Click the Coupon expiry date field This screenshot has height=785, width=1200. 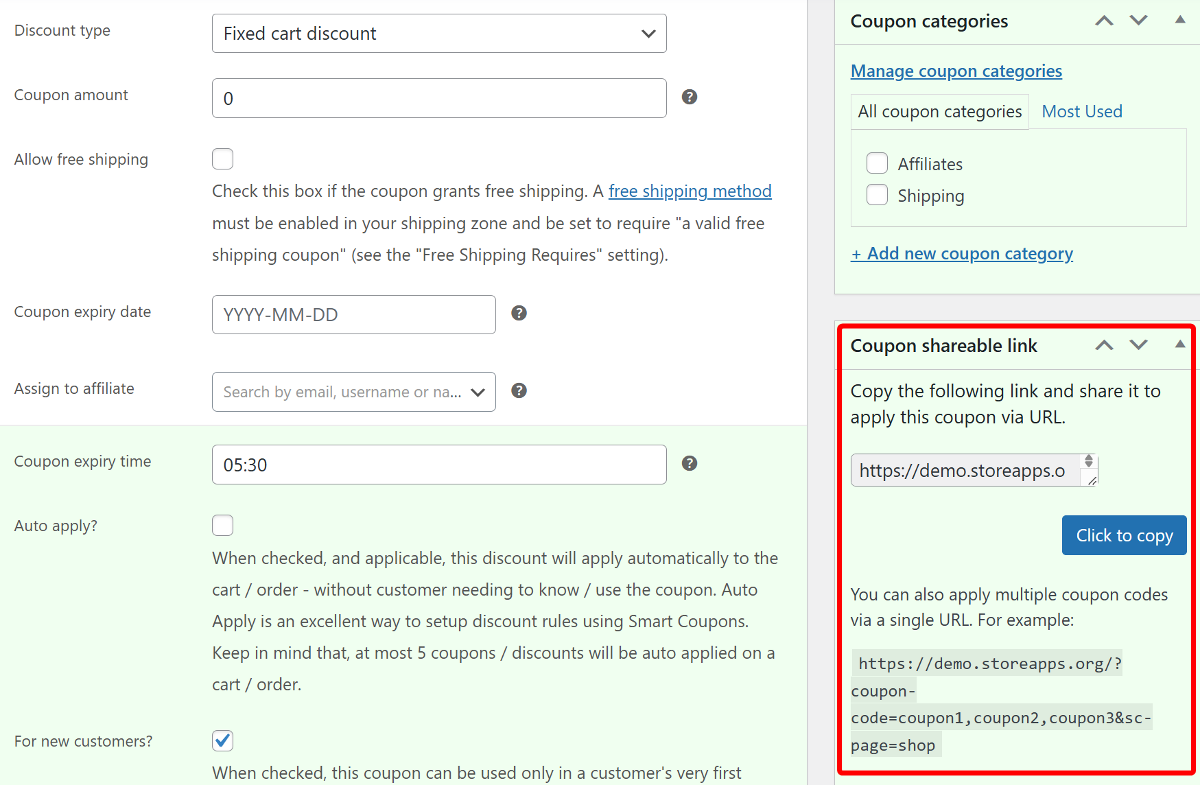coord(354,314)
